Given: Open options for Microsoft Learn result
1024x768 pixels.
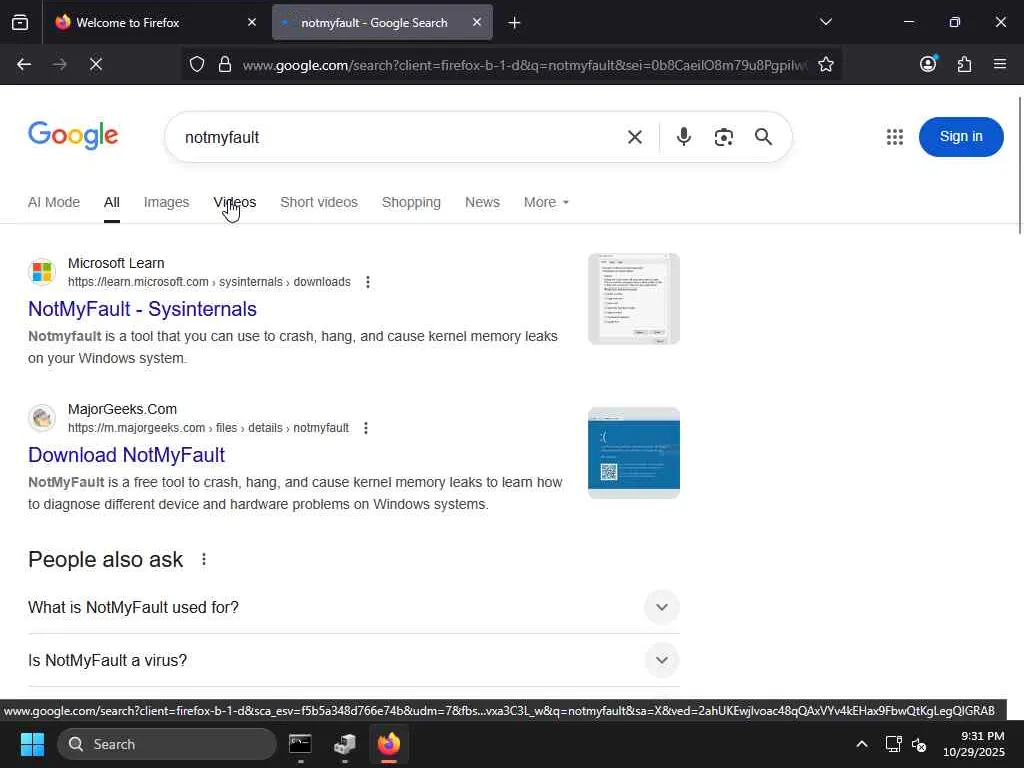Looking at the screenshot, I should pos(368,282).
